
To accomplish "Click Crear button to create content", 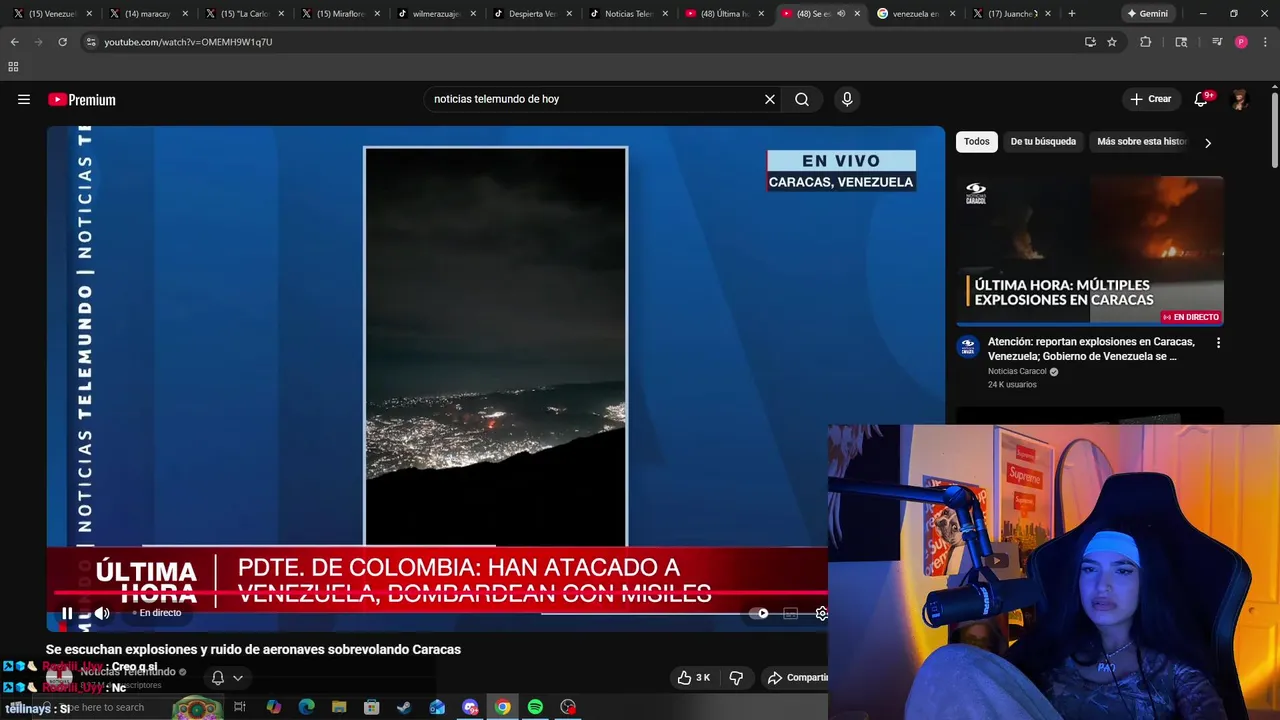I will (x=1150, y=99).
